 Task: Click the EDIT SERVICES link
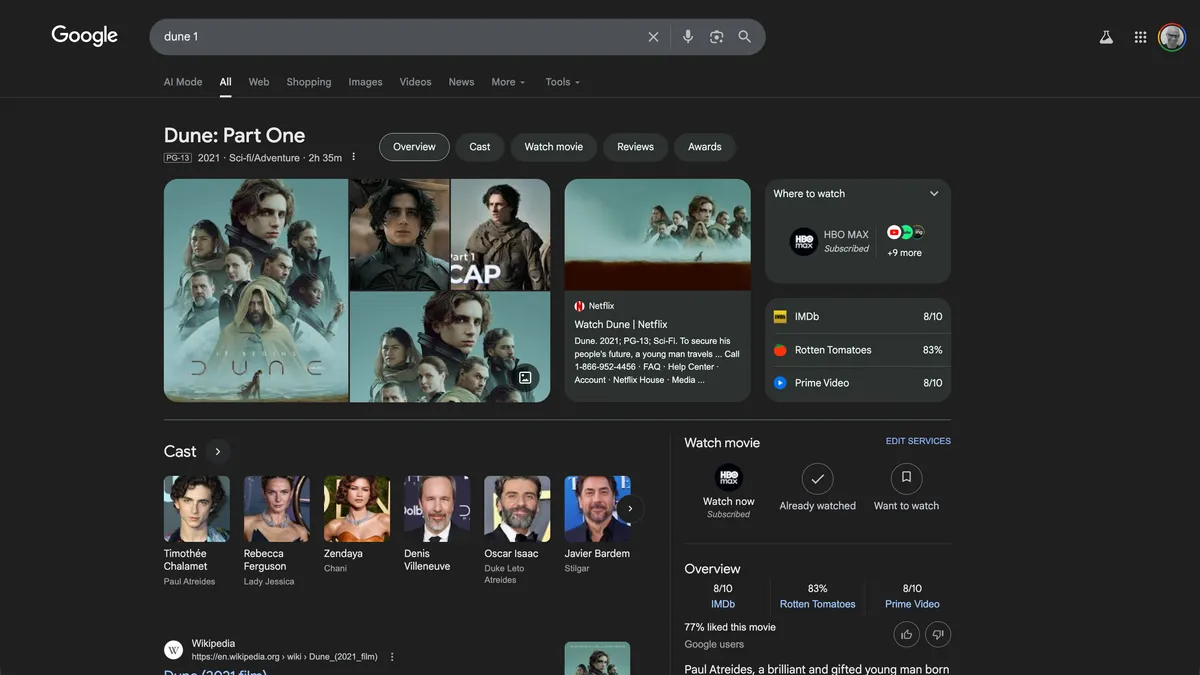(918, 441)
